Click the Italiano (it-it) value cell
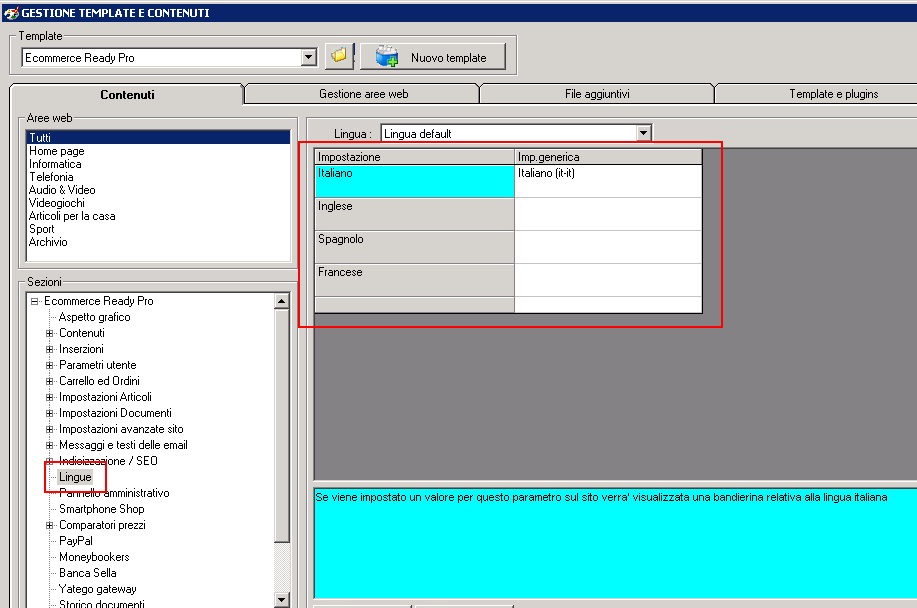This screenshot has height=608, width=917. click(608, 181)
